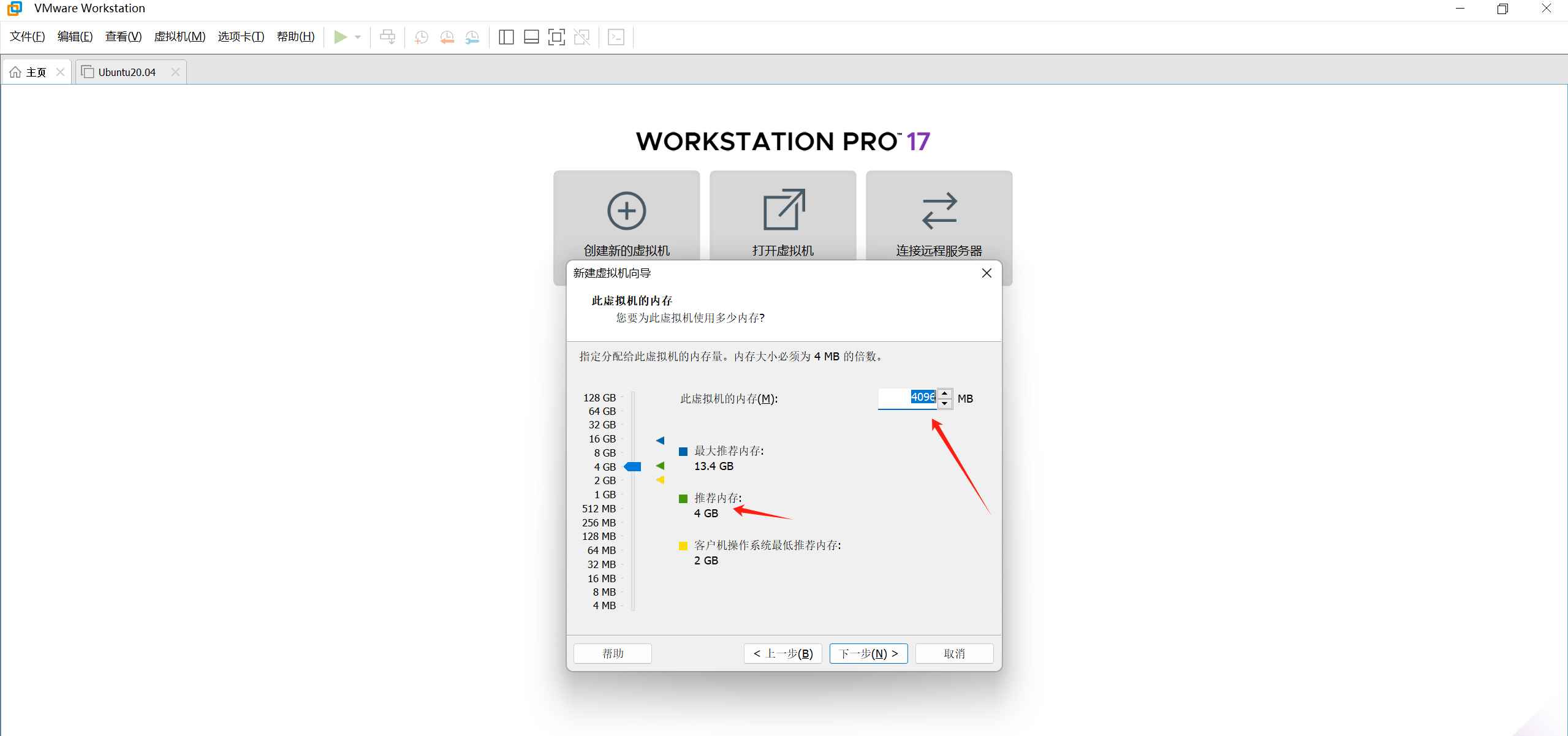Toggle the thumbnail bar view icon

(x=531, y=37)
